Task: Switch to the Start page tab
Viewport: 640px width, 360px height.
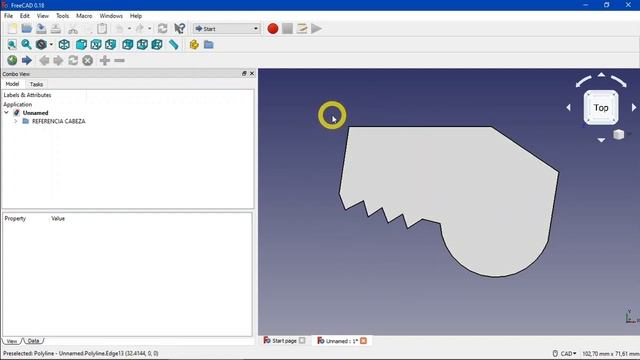Action: tap(284, 340)
